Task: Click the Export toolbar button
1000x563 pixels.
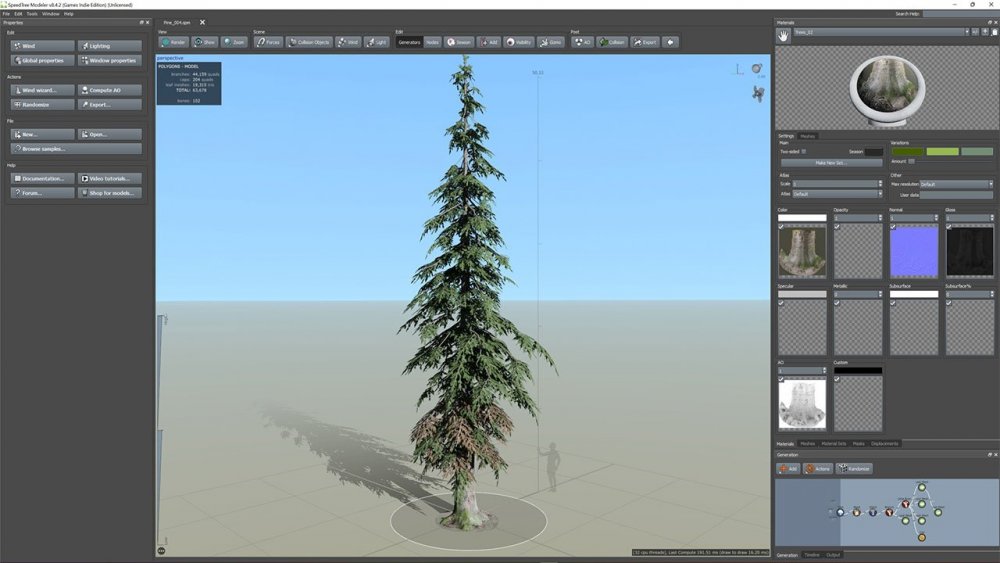Action: [x=645, y=42]
